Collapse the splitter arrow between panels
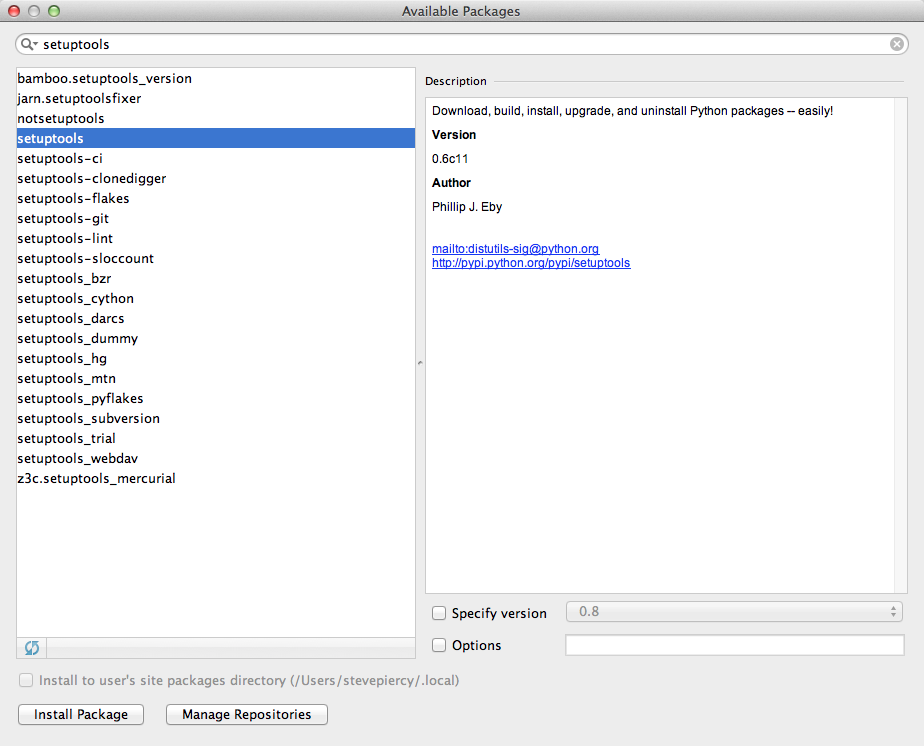 click(420, 363)
